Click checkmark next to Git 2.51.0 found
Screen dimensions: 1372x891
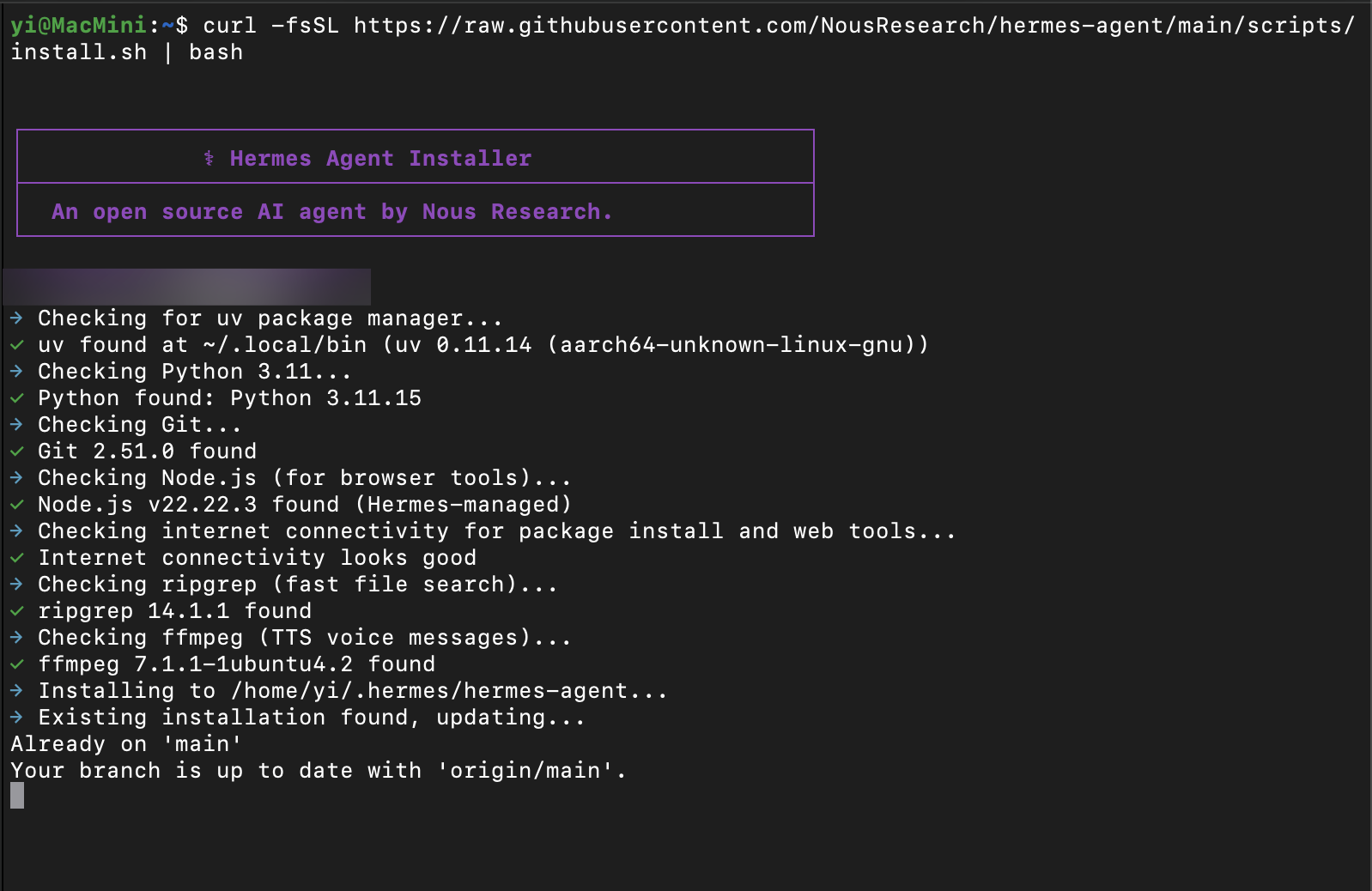17,452
